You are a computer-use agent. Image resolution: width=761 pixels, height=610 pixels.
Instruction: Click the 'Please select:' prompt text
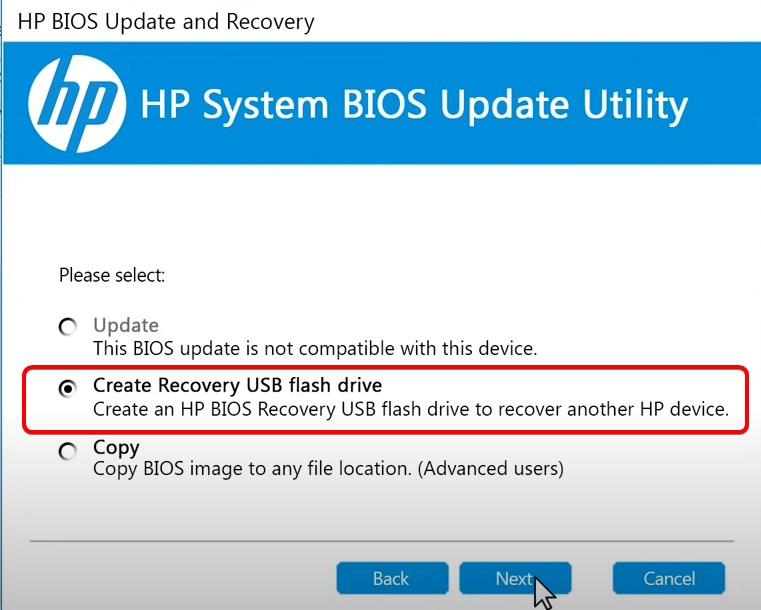pyautogui.click(x=112, y=275)
